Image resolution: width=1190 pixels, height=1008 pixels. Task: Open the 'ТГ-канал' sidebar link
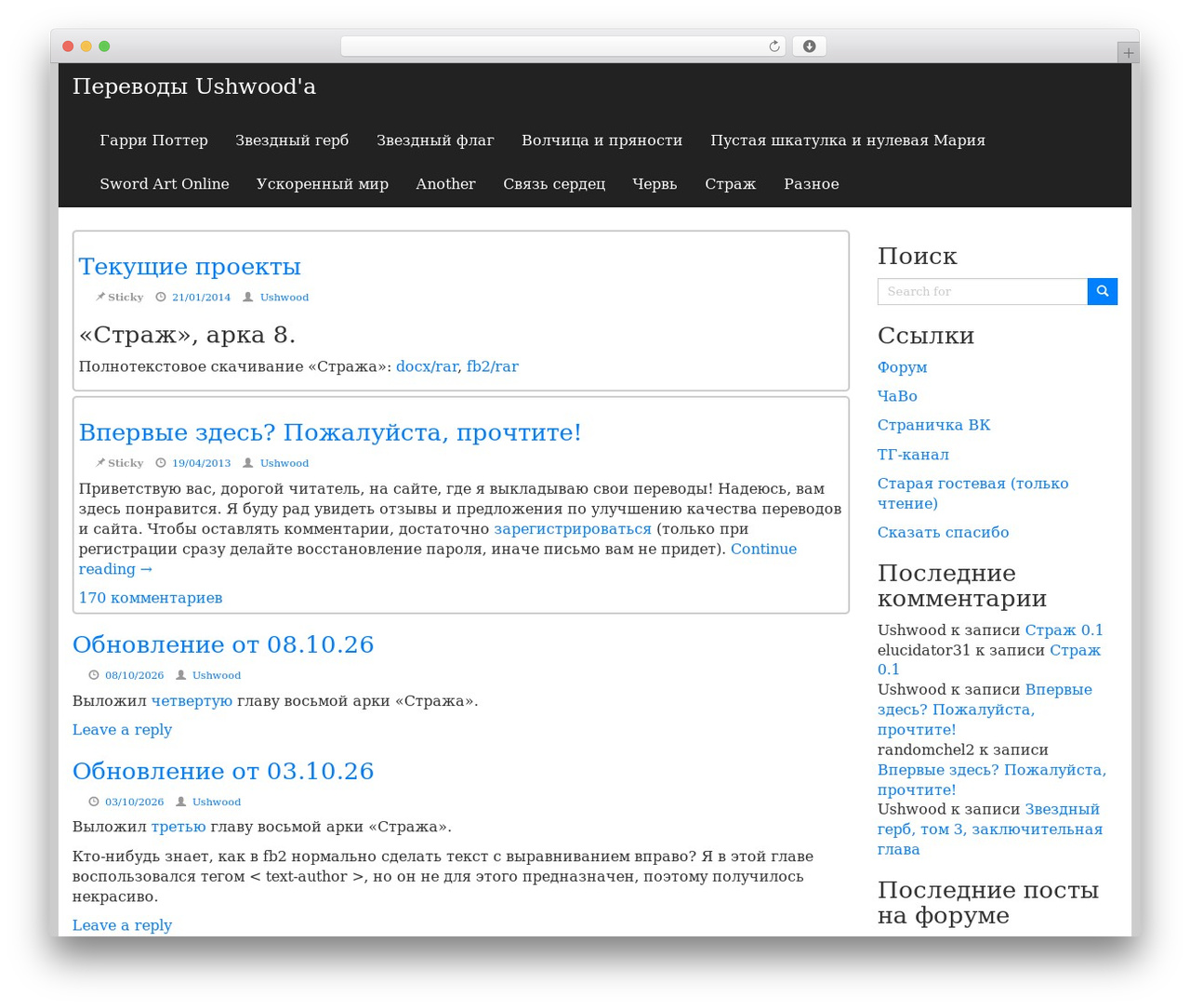coord(913,455)
